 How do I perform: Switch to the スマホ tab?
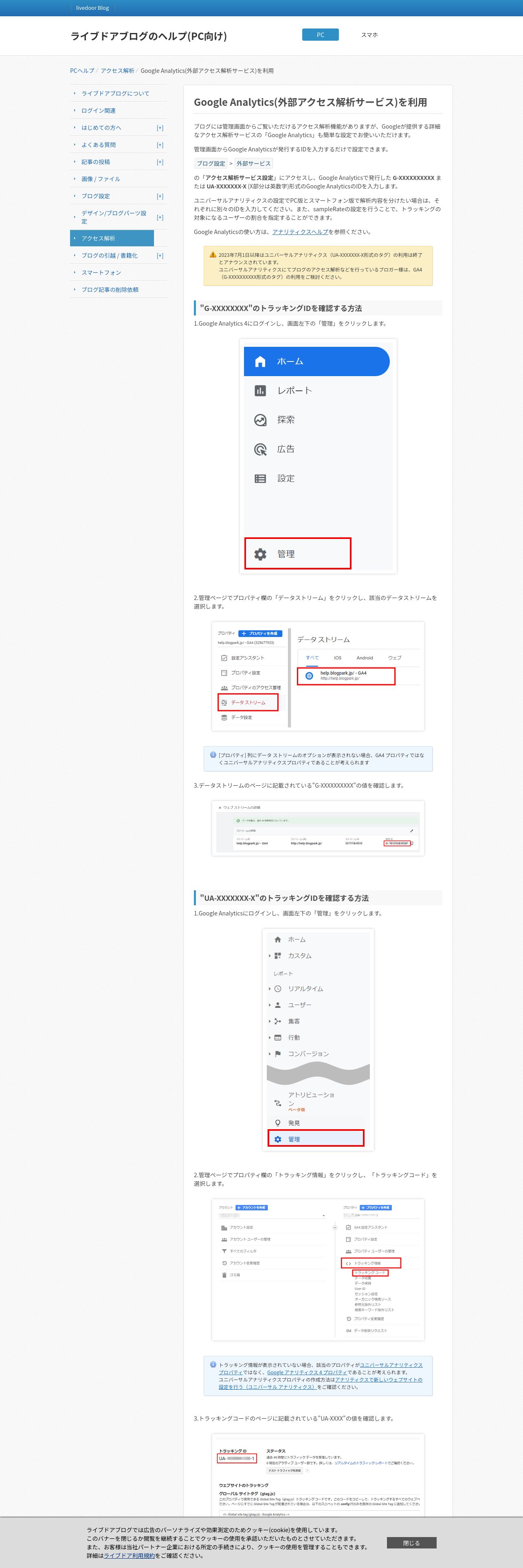coord(369,35)
